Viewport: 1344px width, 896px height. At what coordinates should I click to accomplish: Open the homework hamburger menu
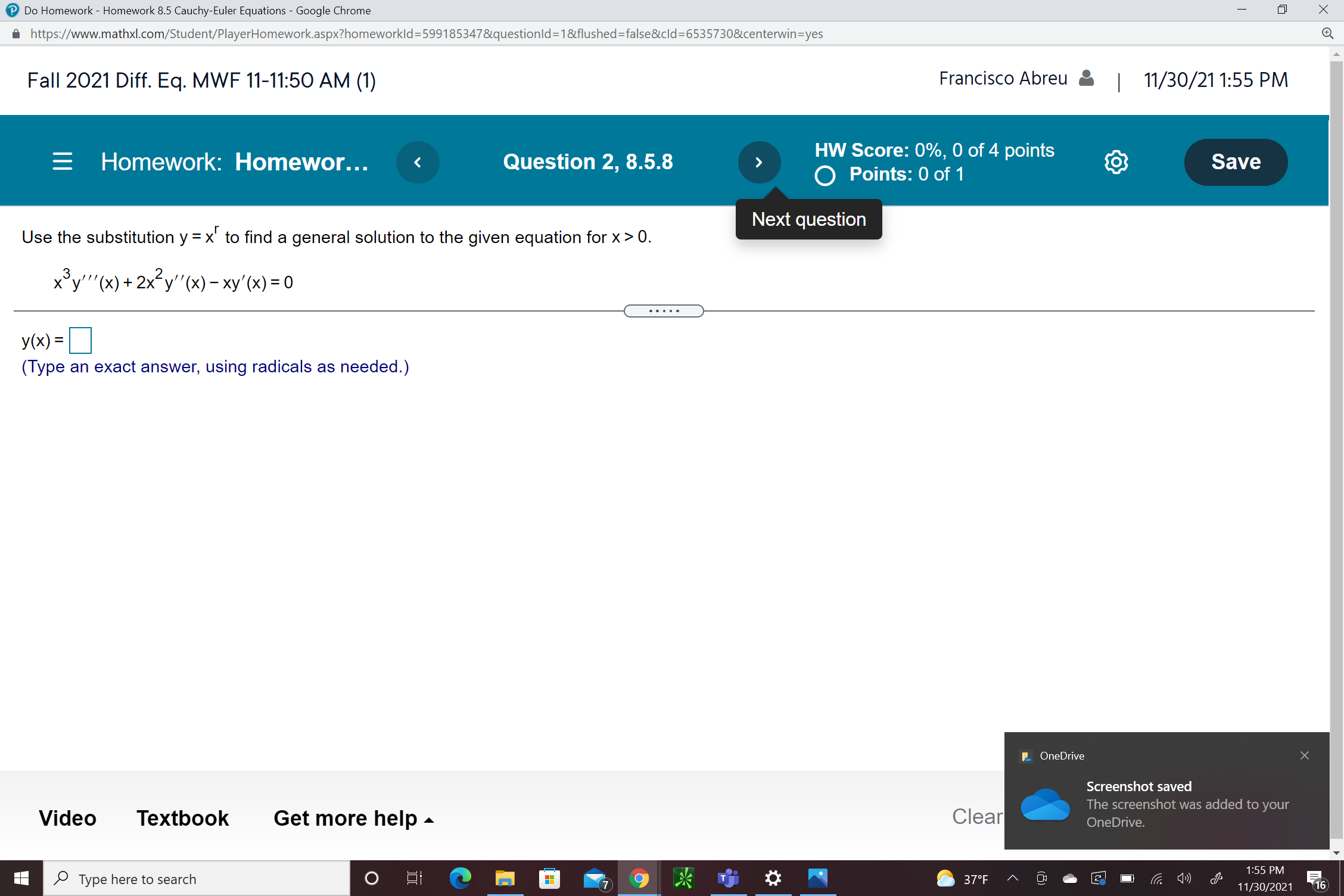tap(63, 161)
